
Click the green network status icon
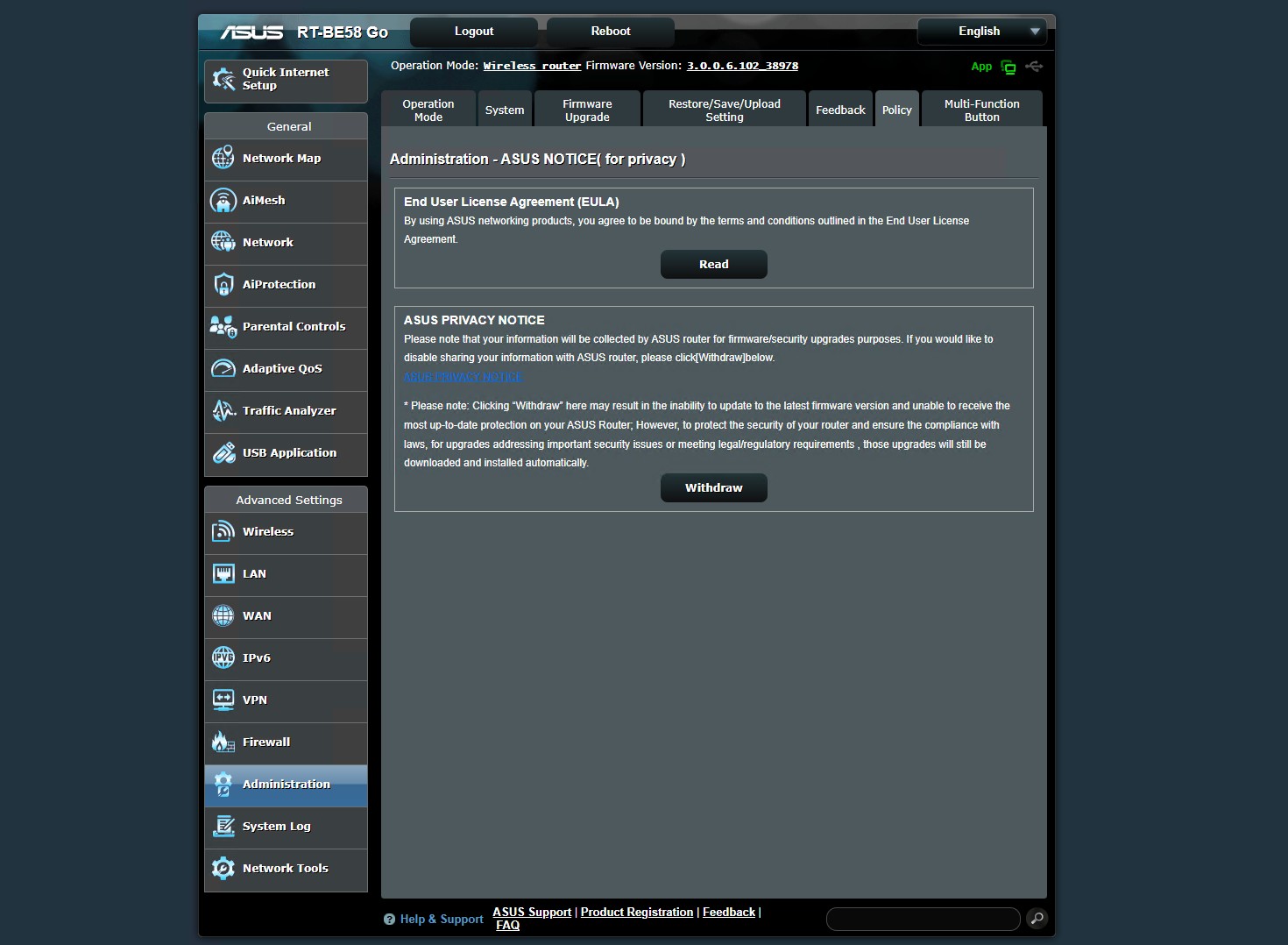[x=1008, y=67]
